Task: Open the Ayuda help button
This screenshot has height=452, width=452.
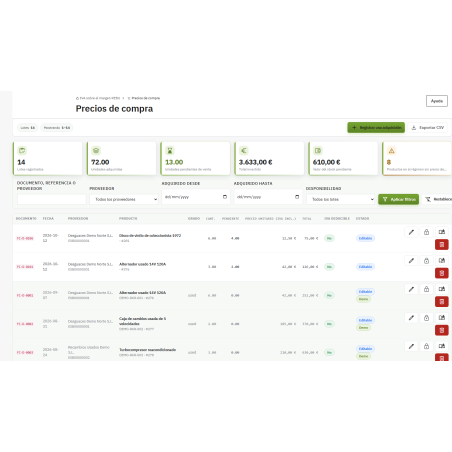Action: tap(437, 101)
